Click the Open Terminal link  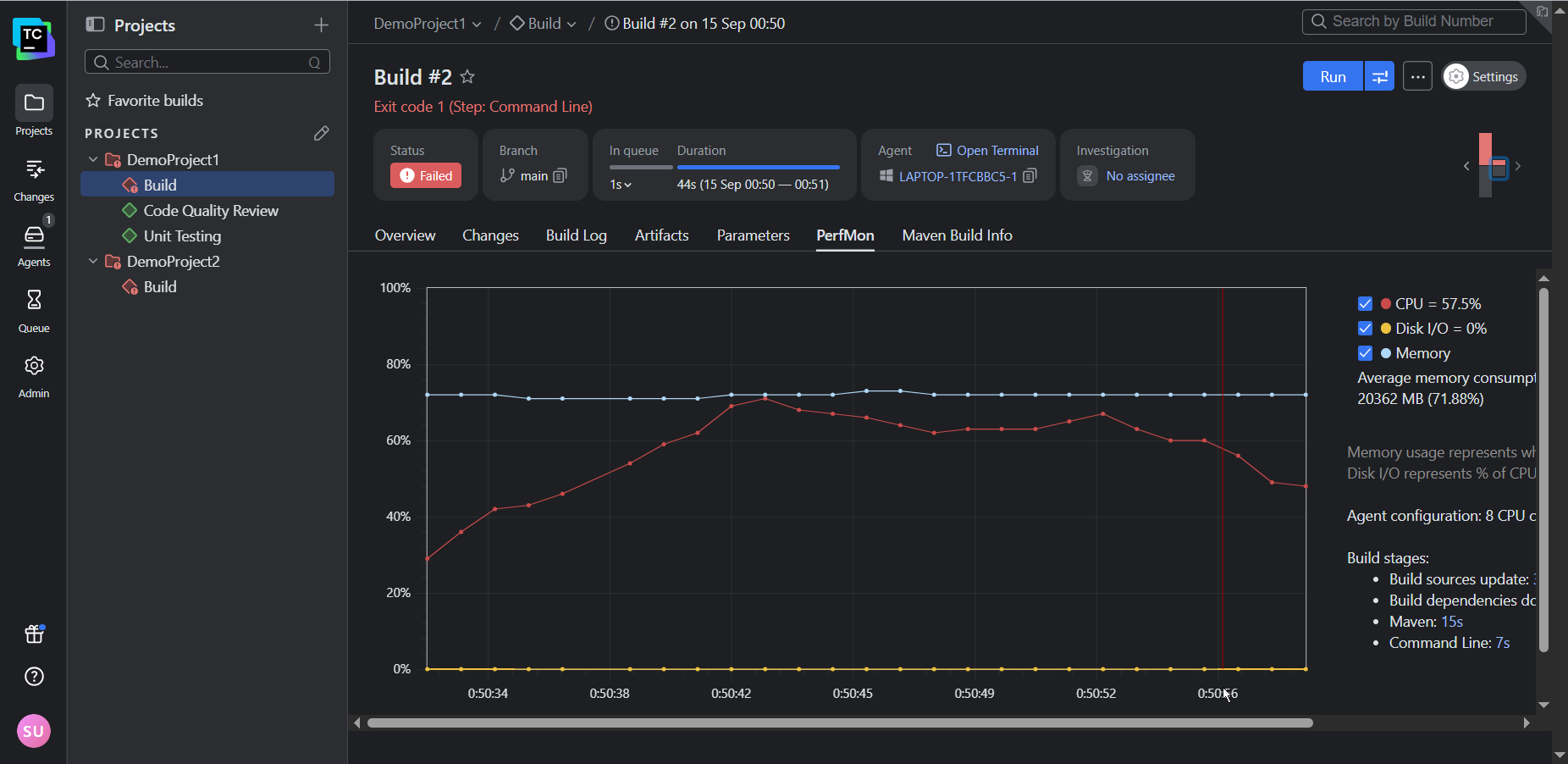click(x=987, y=151)
